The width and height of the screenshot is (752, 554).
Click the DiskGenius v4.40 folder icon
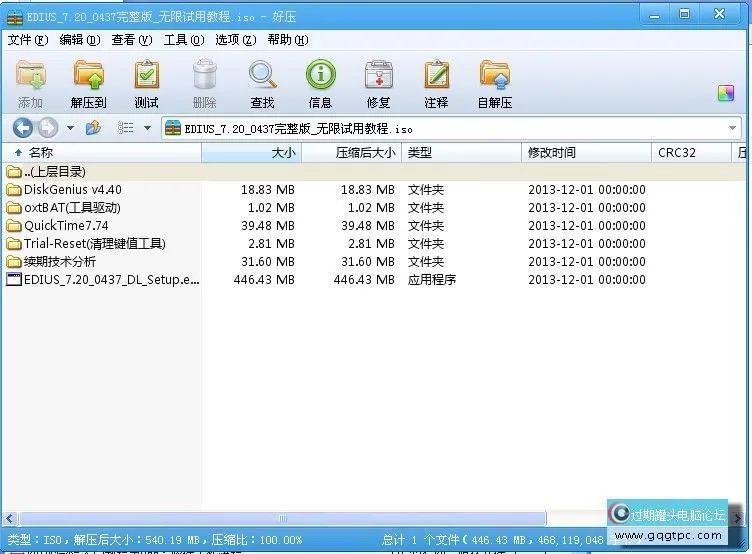click(x=14, y=189)
